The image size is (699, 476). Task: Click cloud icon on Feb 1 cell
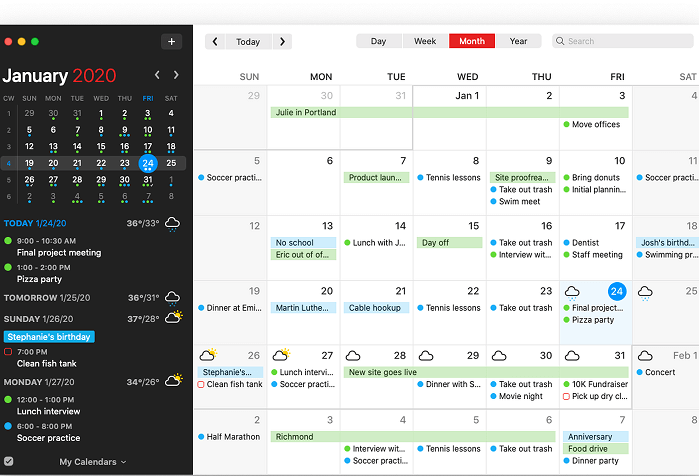point(645,356)
